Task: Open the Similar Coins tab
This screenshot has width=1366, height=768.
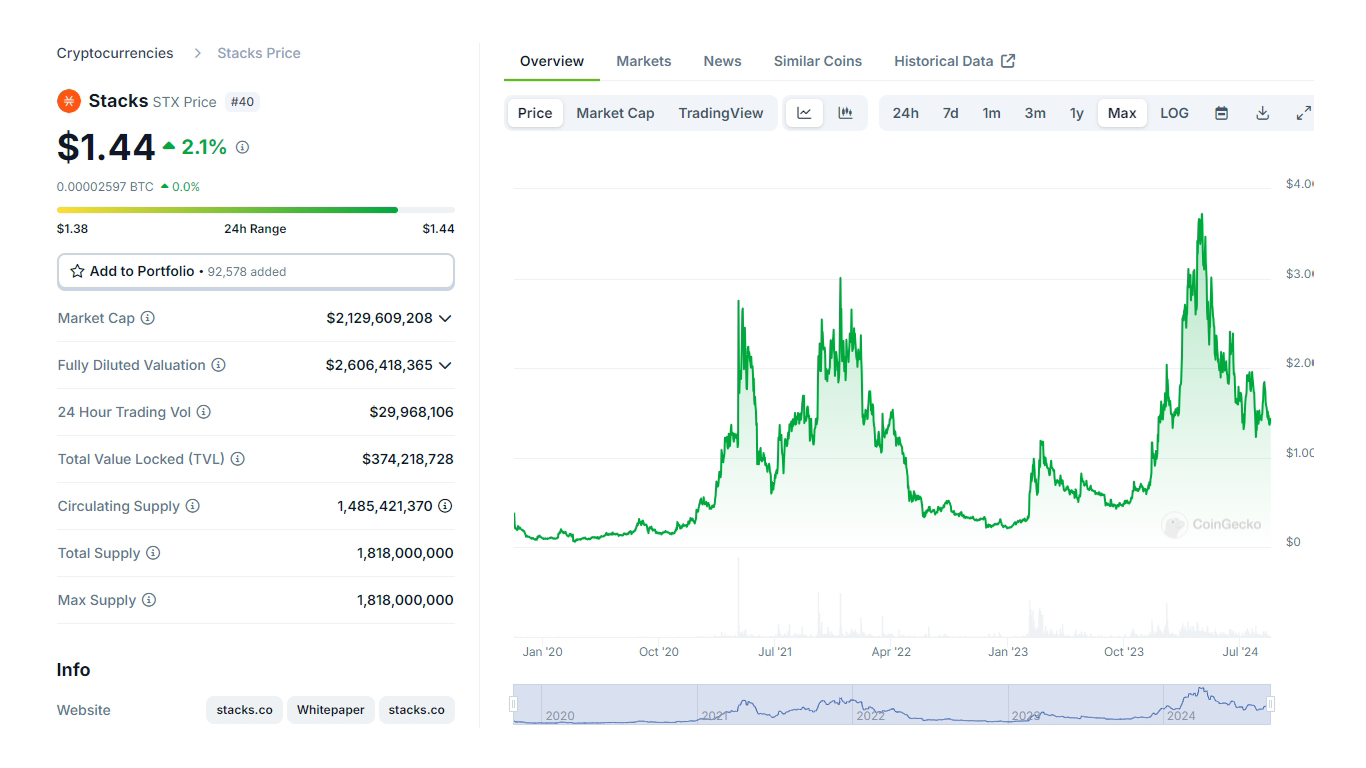Action: [818, 61]
